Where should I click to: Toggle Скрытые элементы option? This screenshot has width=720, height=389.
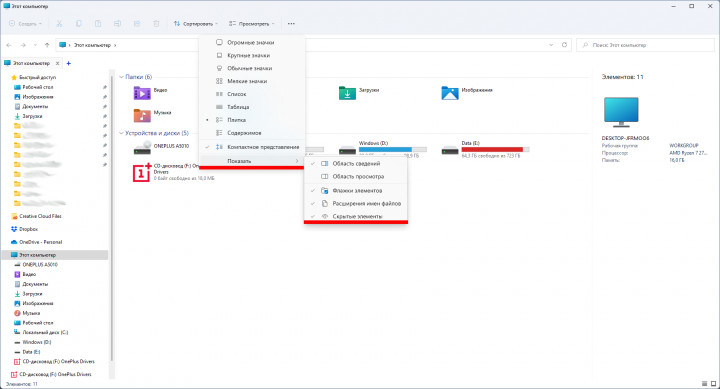356,216
